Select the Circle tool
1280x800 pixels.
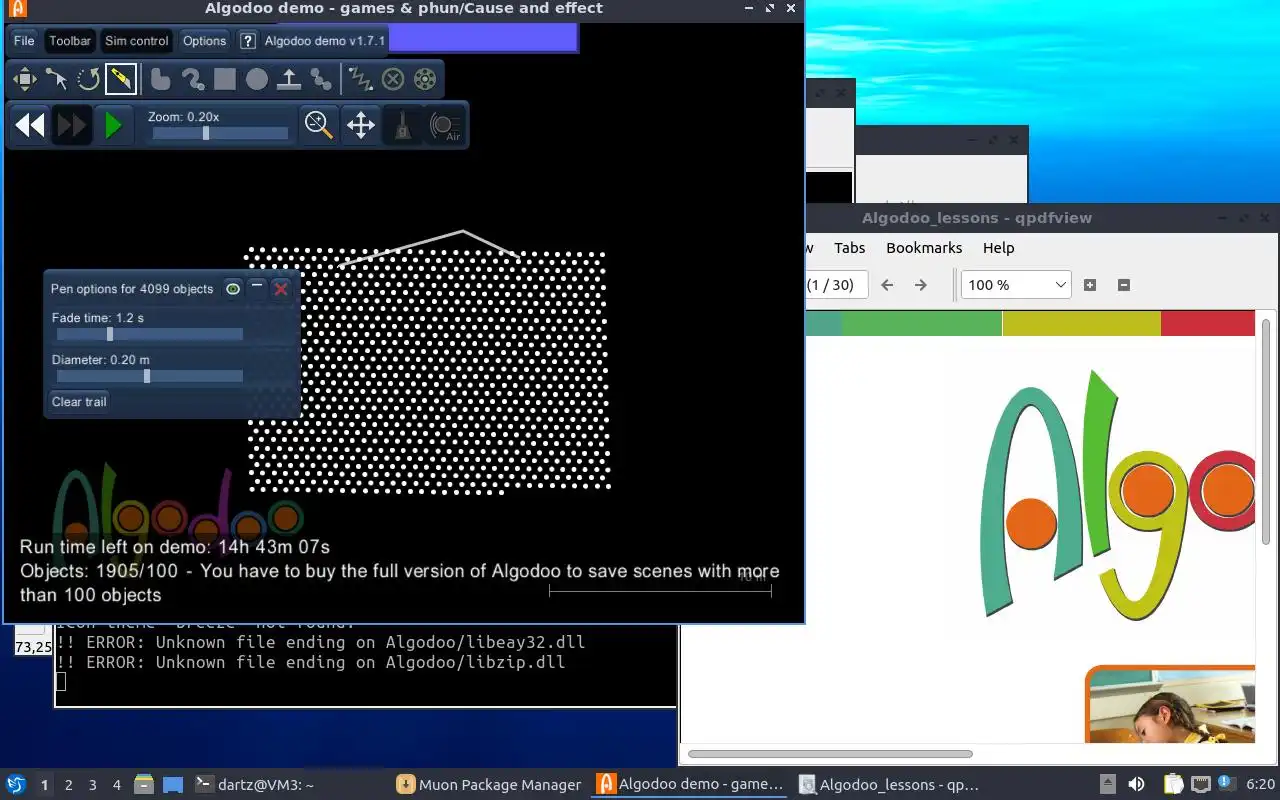pyautogui.click(x=256, y=79)
